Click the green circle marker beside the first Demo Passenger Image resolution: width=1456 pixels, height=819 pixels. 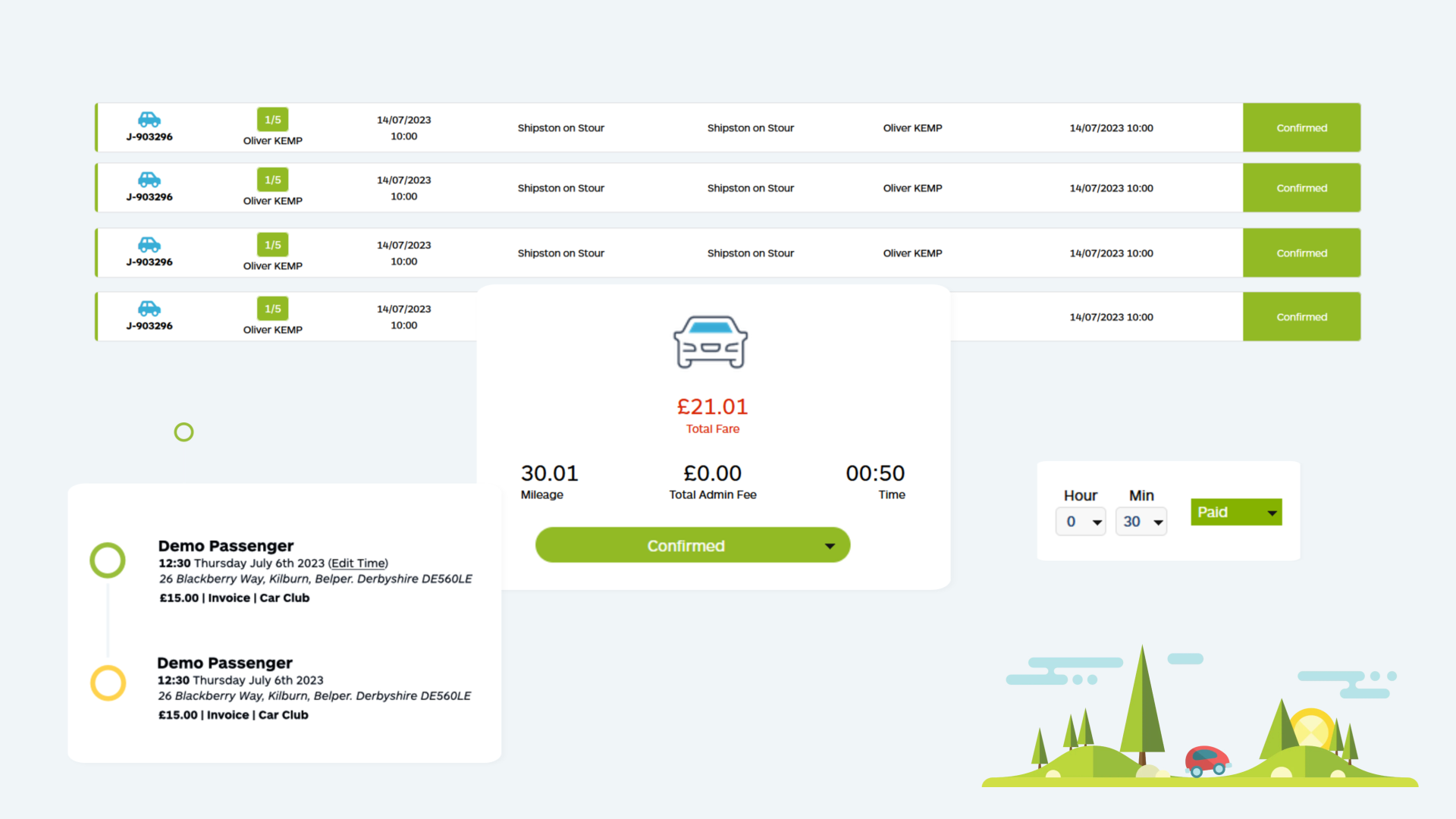click(x=108, y=560)
